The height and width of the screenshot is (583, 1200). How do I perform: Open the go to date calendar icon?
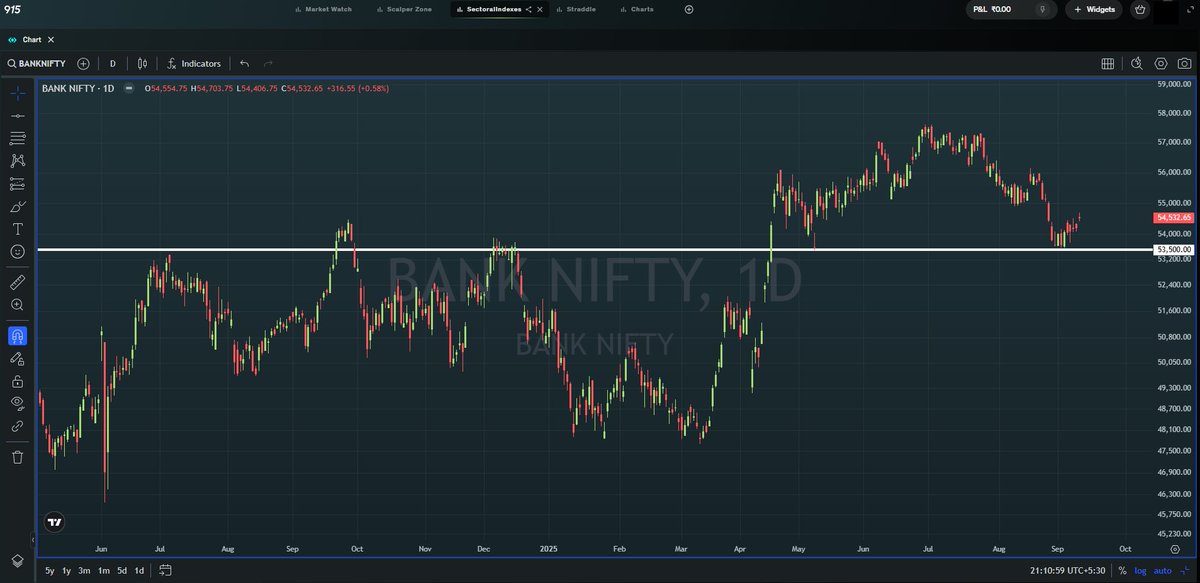coord(166,570)
